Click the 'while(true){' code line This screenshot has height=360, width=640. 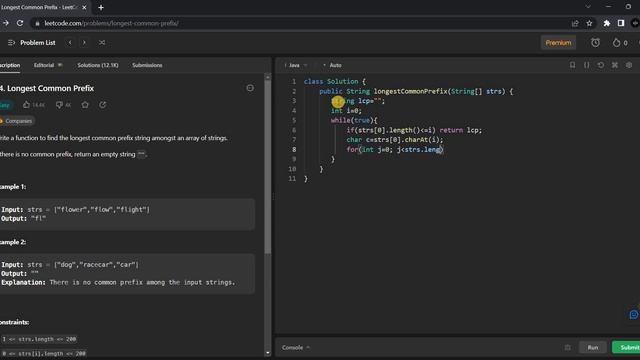pyautogui.click(x=354, y=120)
